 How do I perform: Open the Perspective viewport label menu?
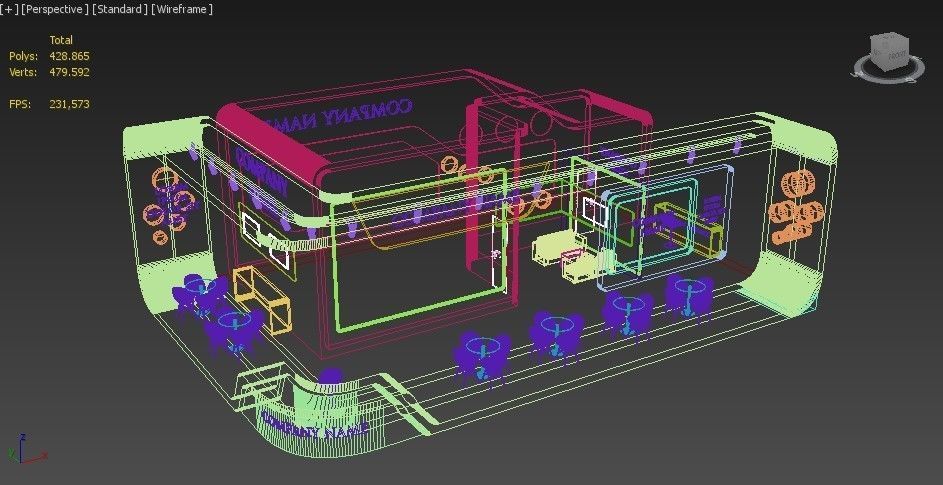pos(55,9)
